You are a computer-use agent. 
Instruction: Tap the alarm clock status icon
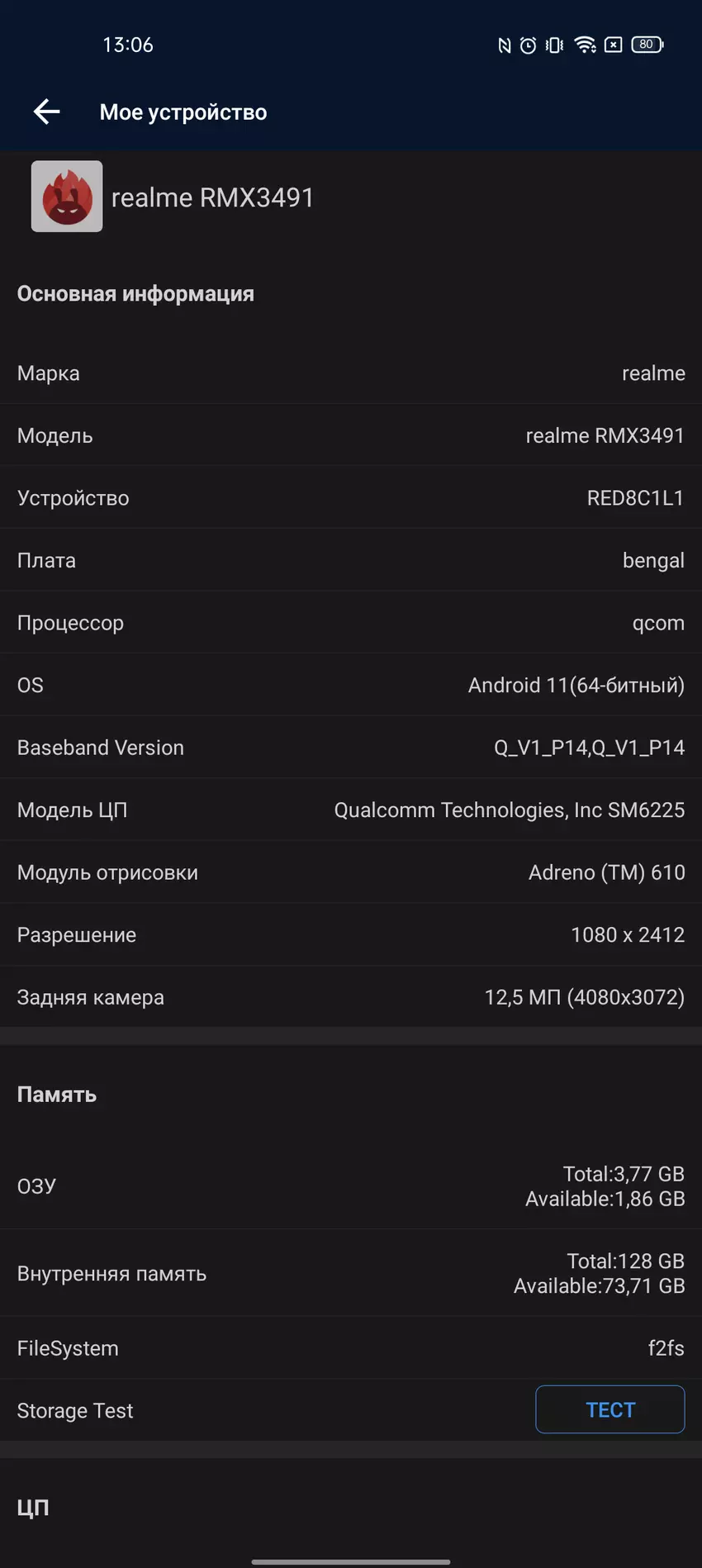coord(529,45)
